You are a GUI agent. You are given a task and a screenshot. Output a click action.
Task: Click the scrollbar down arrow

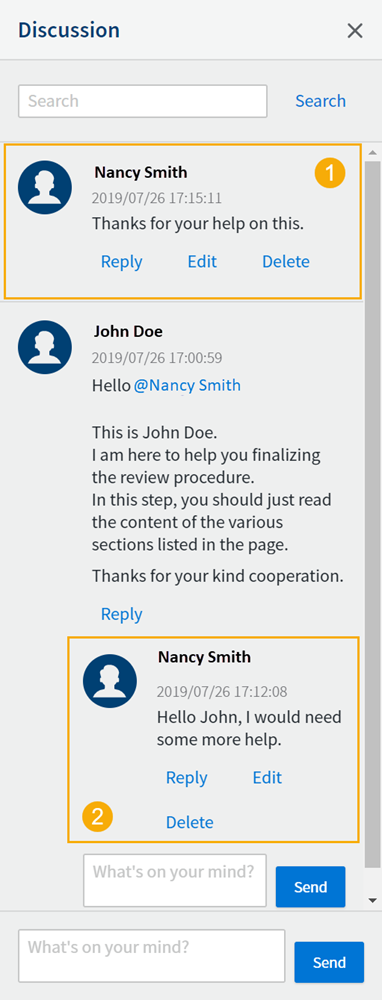tap(373, 900)
